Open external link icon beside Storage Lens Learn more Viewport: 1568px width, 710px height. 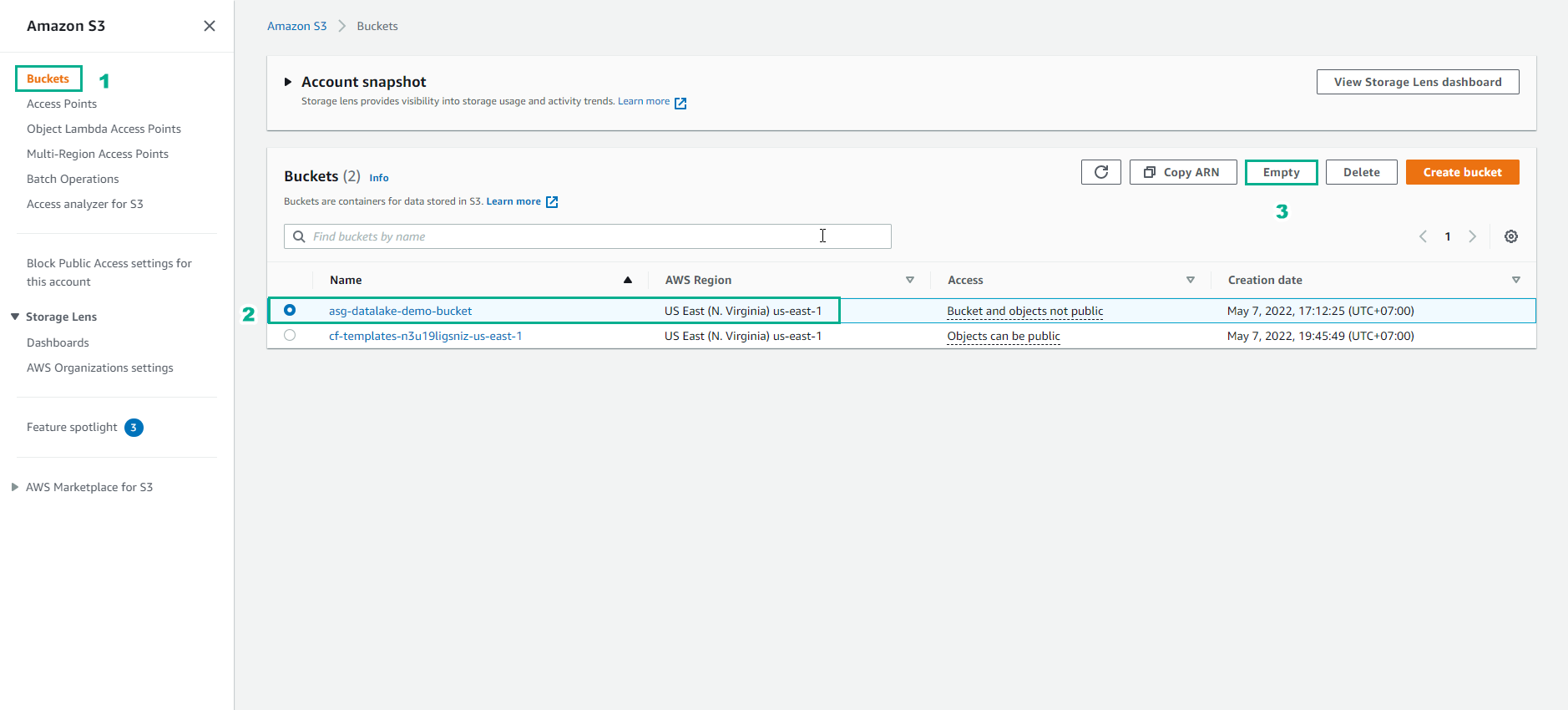pyautogui.click(x=680, y=103)
